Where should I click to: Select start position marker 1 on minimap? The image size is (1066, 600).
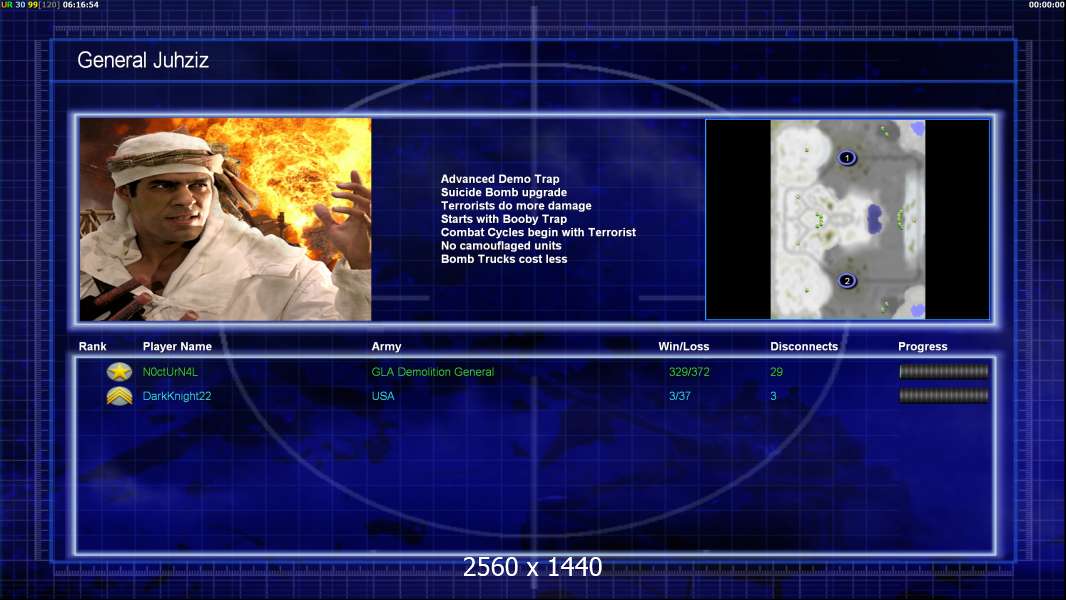point(847,158)
